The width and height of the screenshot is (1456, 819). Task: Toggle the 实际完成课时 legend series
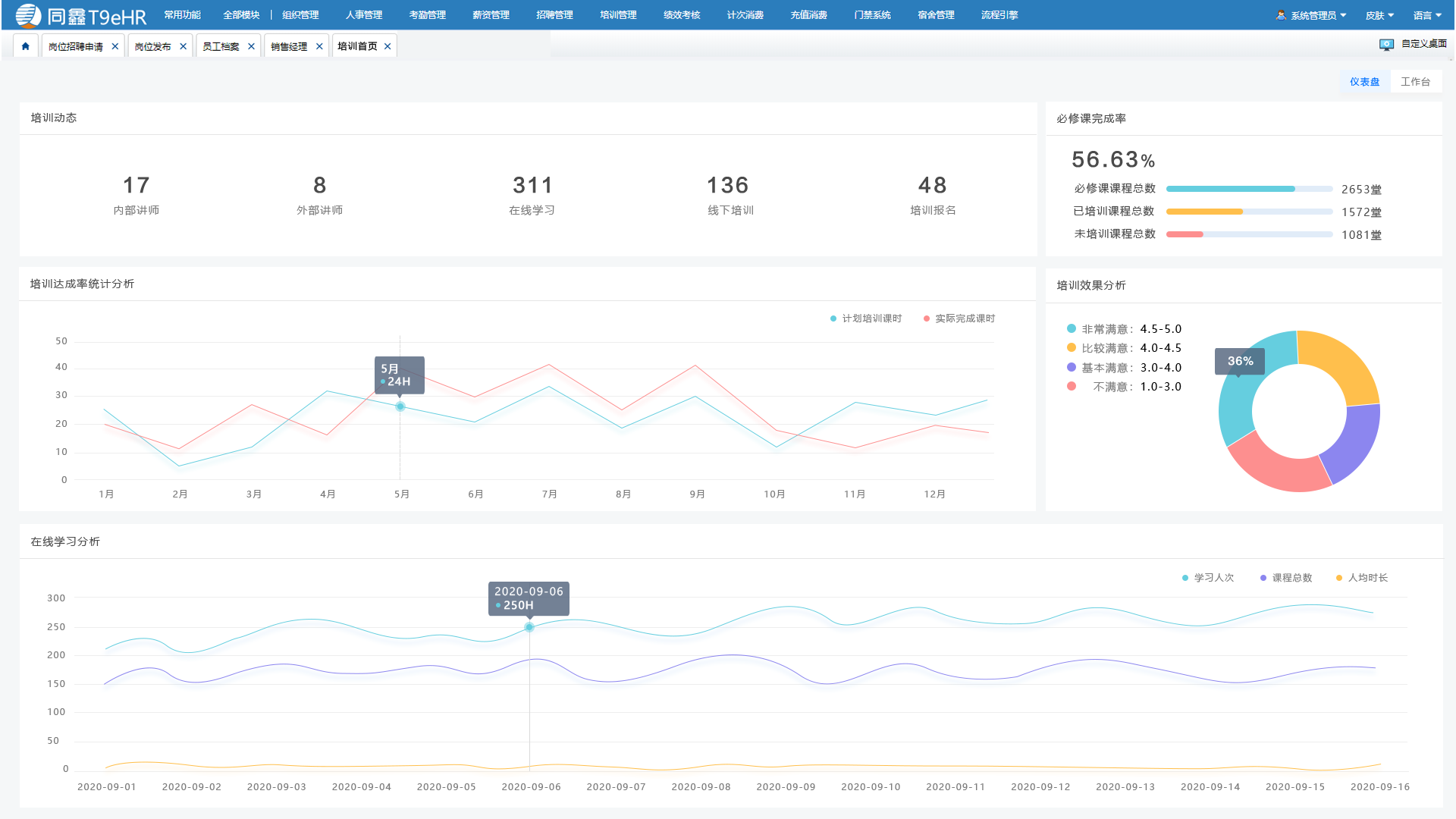point(959,318)
